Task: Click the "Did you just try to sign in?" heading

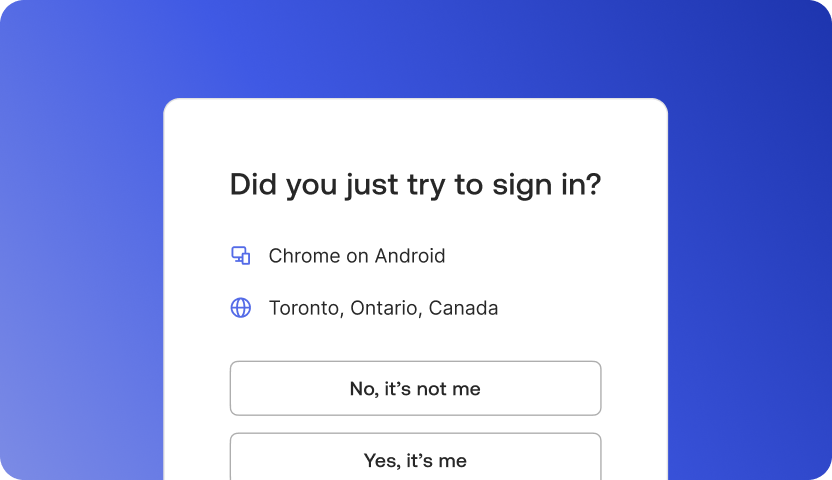Action: click(415, 185)
